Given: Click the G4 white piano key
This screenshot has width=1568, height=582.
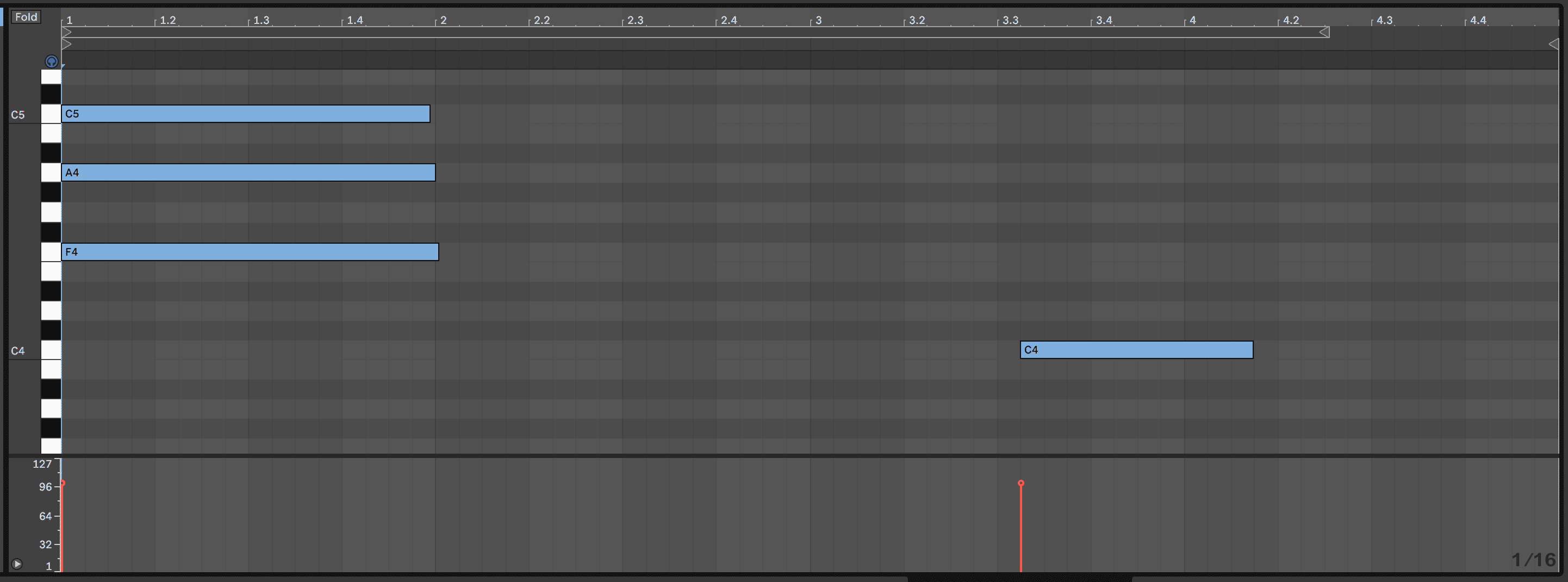Looking at the screenshot, I should pyautogui.click(x=51, y=212).
